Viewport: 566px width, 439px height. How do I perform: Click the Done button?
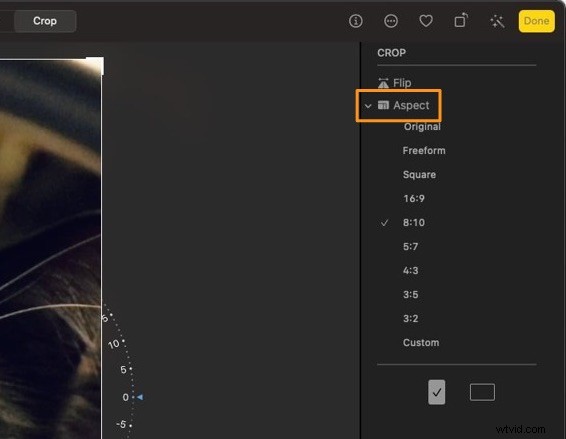[536, 21]
